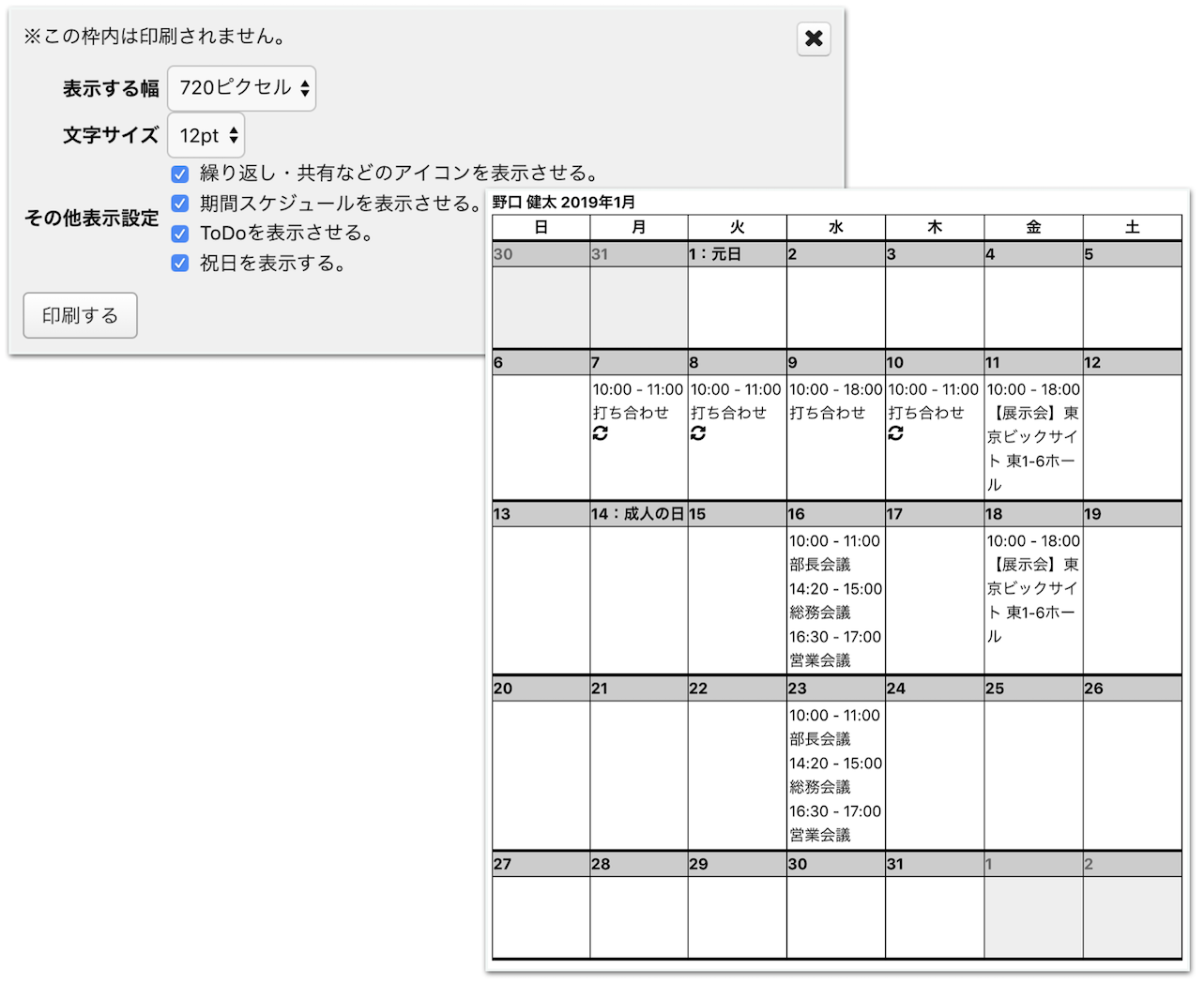Click the repeat icon on the 10th's 打ち合わせ
The height and width of the screenshot is (984, 1204).
896,433
